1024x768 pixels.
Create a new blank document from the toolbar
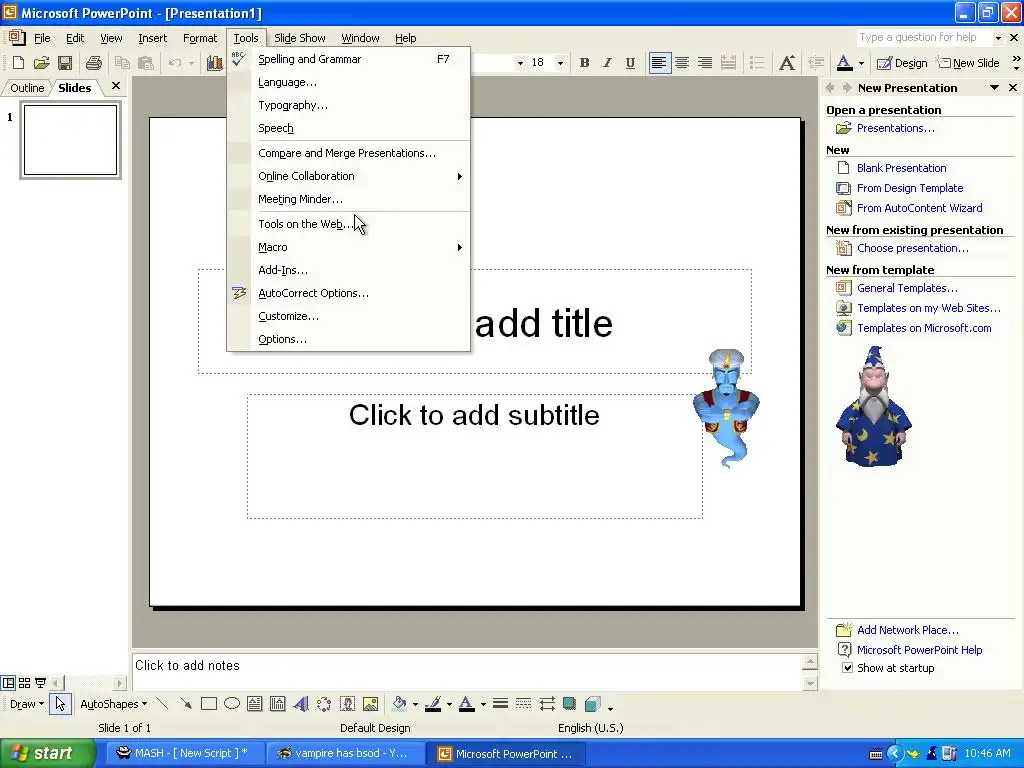(x=18, y=63)
